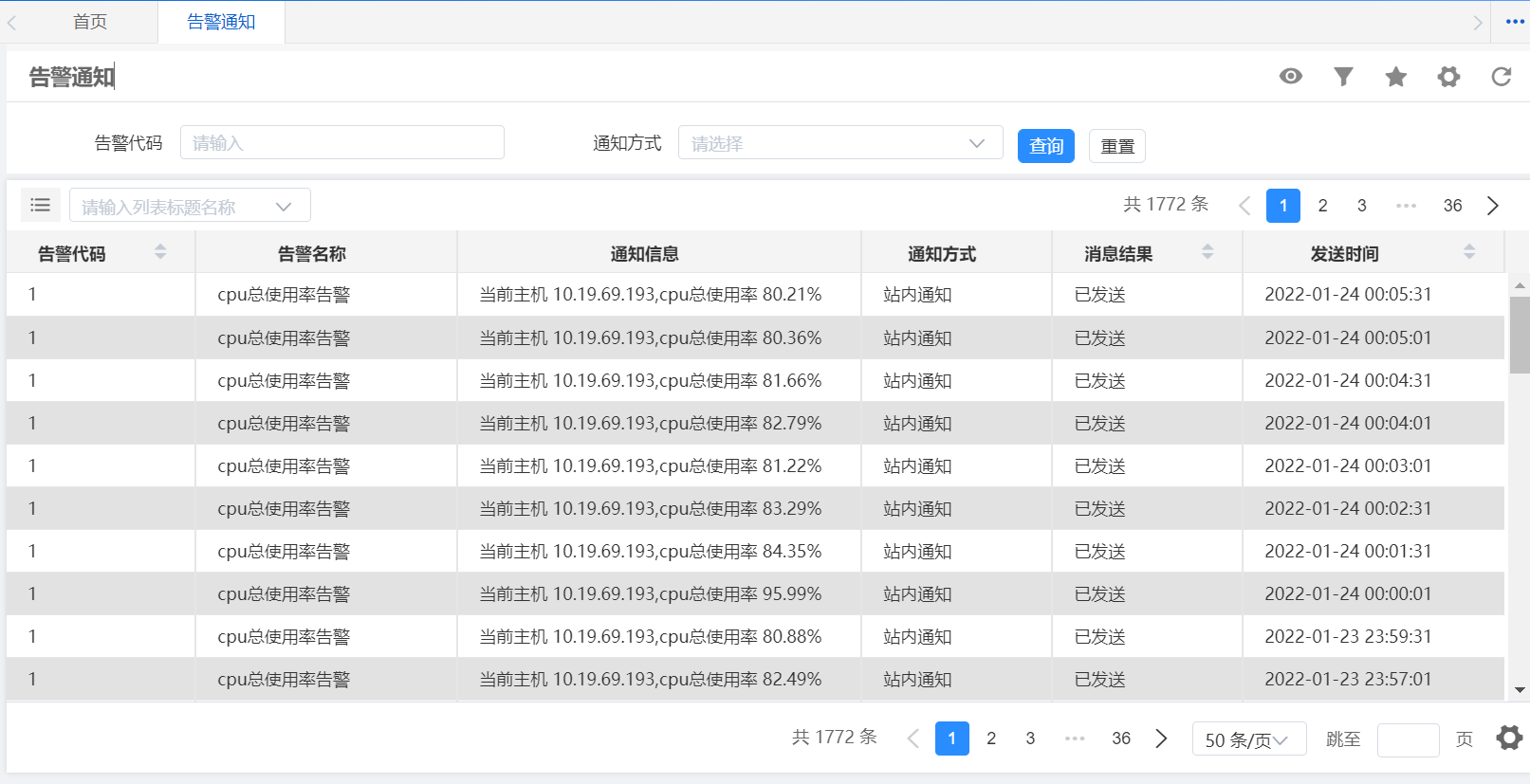The height and width of the screenshot is (784, 1530).
Task: Select page 2 in top pagination
Action: click(1322, 206)
